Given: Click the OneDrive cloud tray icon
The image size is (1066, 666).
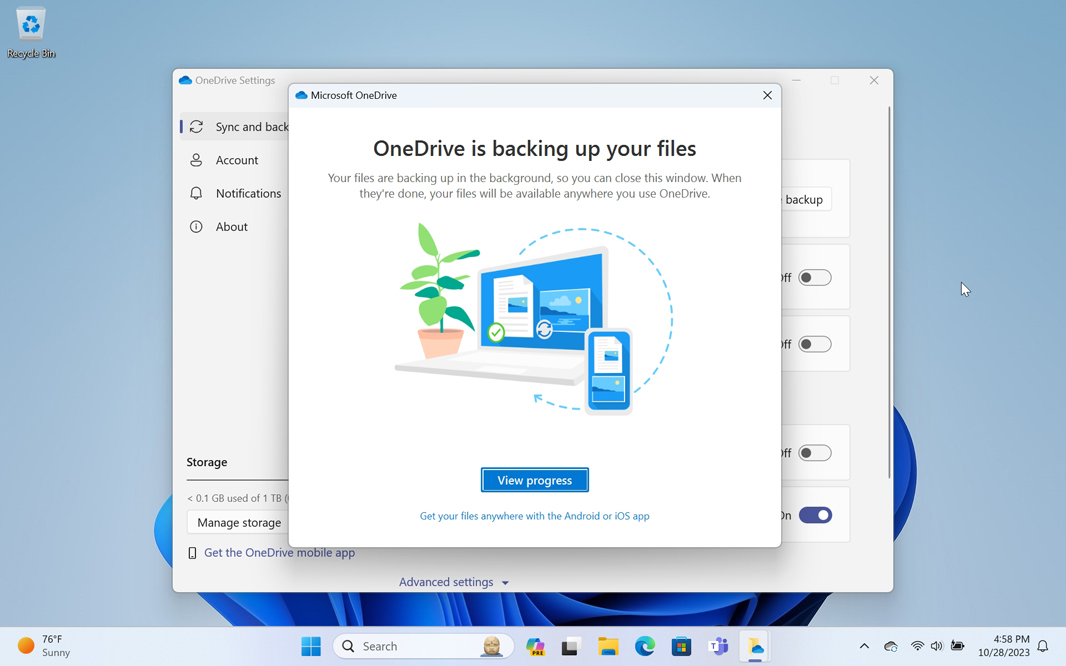Looking at the screenshot, I should pyautogui.click(x=890, y=647).
